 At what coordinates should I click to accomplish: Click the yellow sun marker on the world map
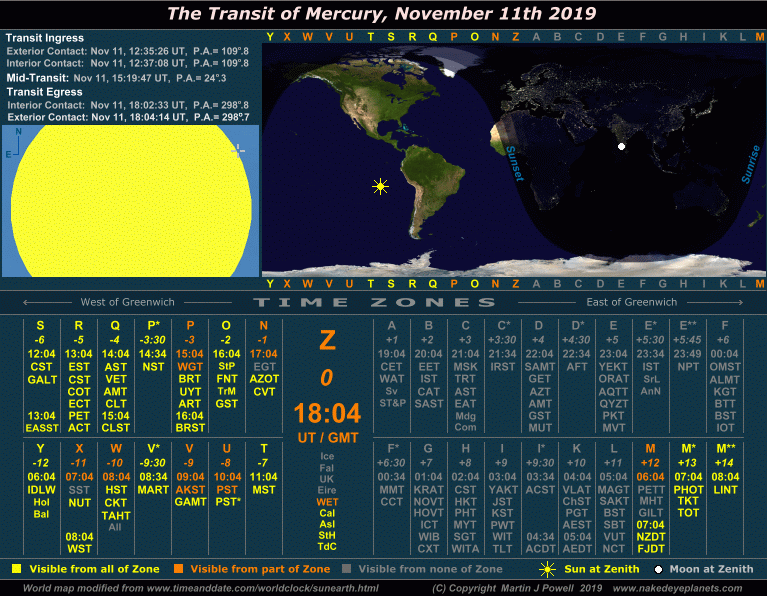pyautogui.click(x=380, y=186)
